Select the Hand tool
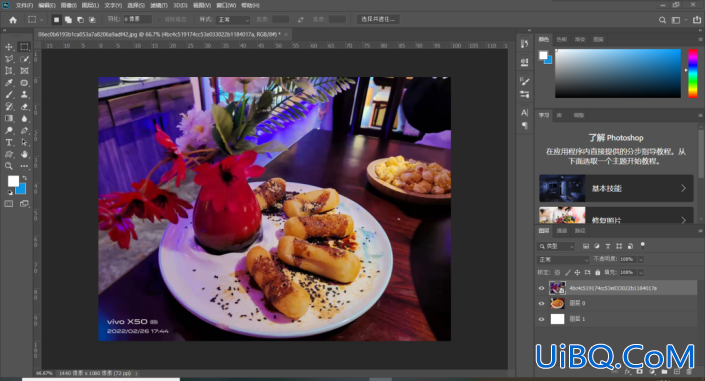705x381 pixels. 24,154
